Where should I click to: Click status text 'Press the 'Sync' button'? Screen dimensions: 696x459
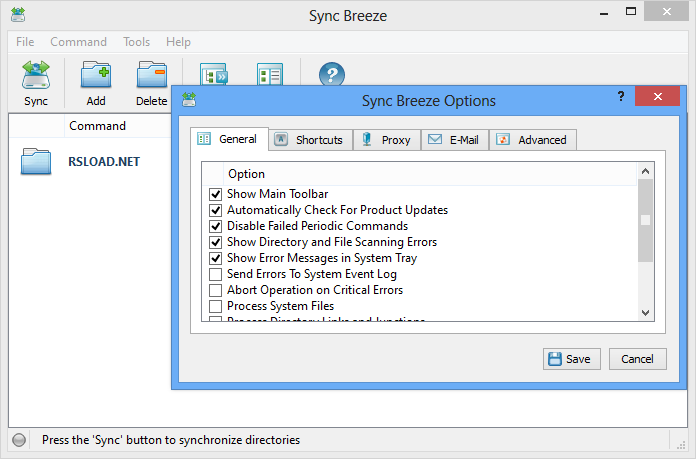pyautogui.click(x=171, y=440)
